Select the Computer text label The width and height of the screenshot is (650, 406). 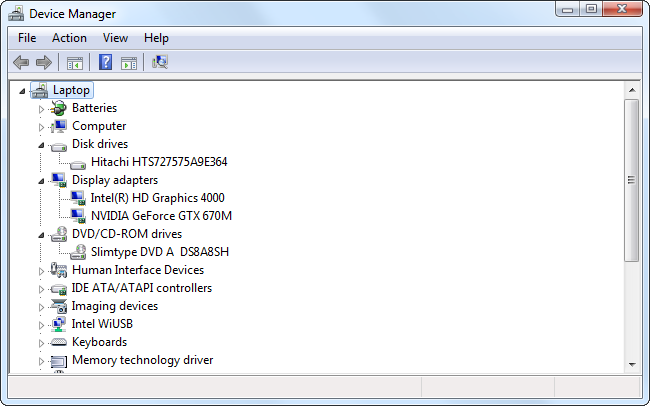(x=99, y=126)
